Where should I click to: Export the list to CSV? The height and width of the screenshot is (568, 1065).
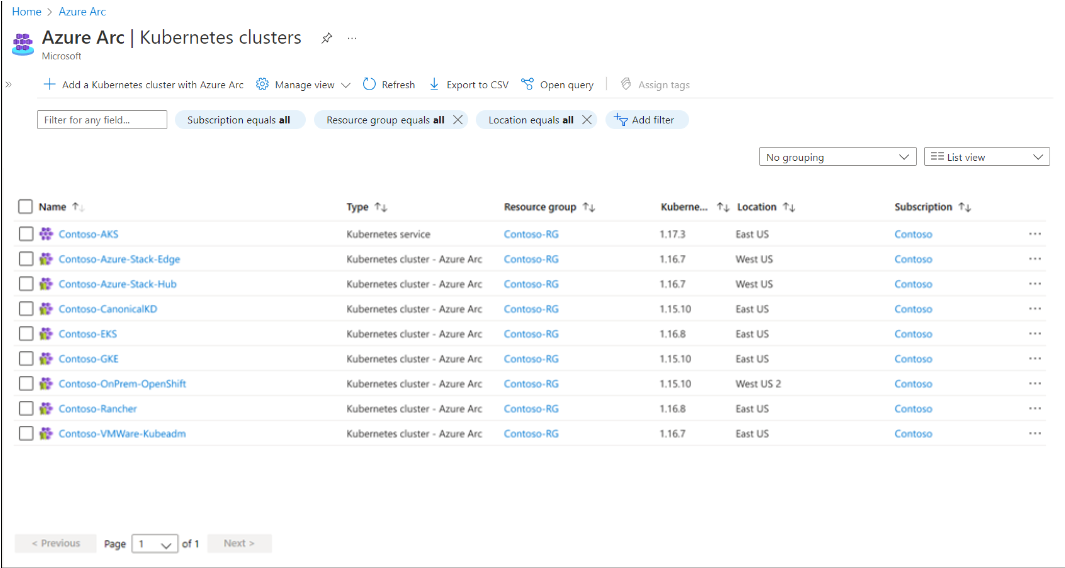point(469,84)
